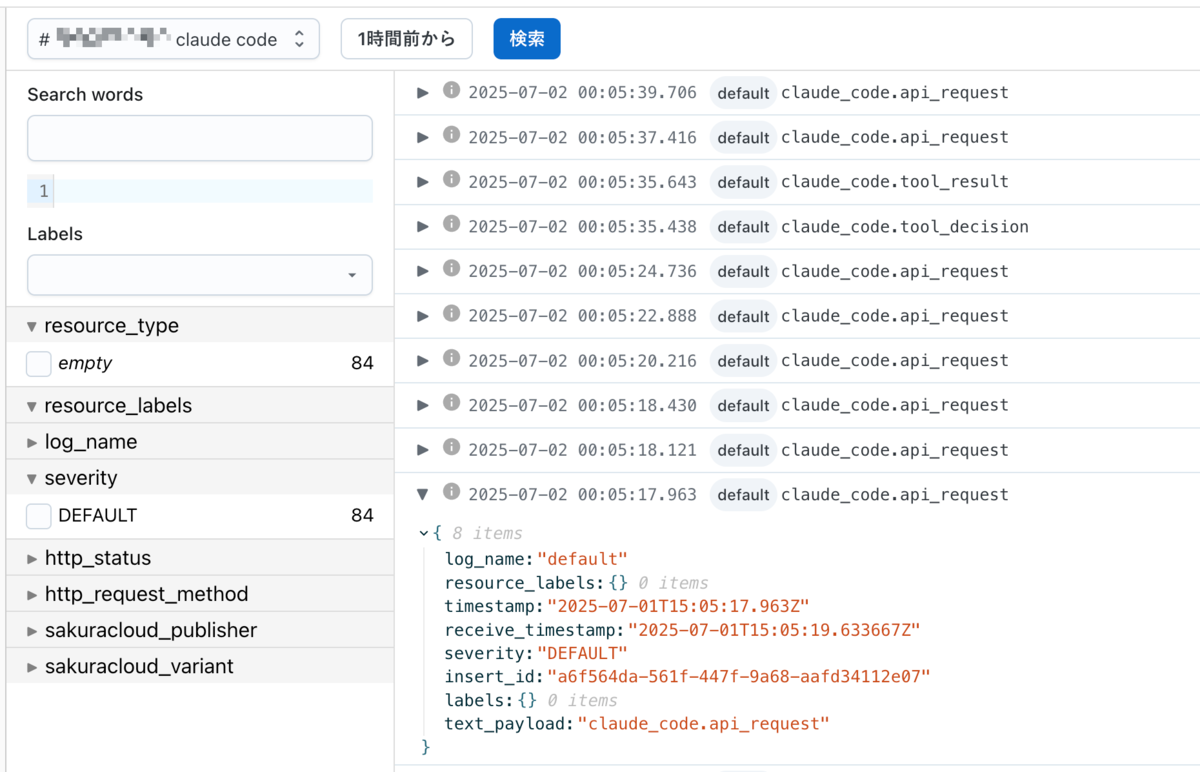Click the 1時間前から time range button

pyautogui.click(x=407, y=39)
